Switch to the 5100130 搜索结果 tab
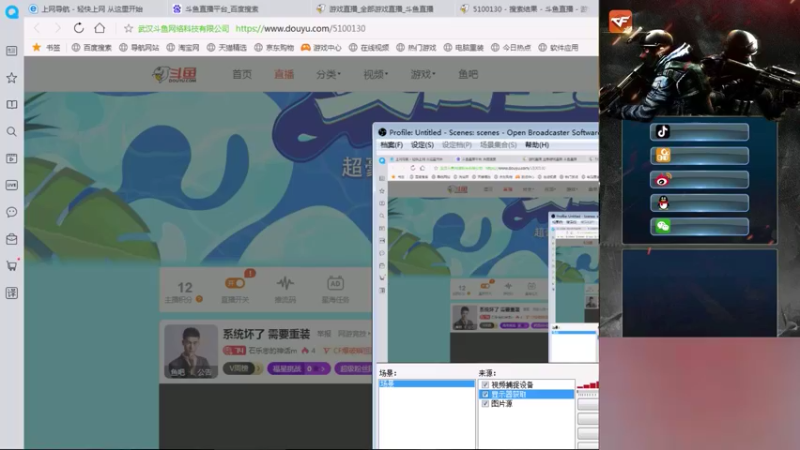 (x=524, y=9)
